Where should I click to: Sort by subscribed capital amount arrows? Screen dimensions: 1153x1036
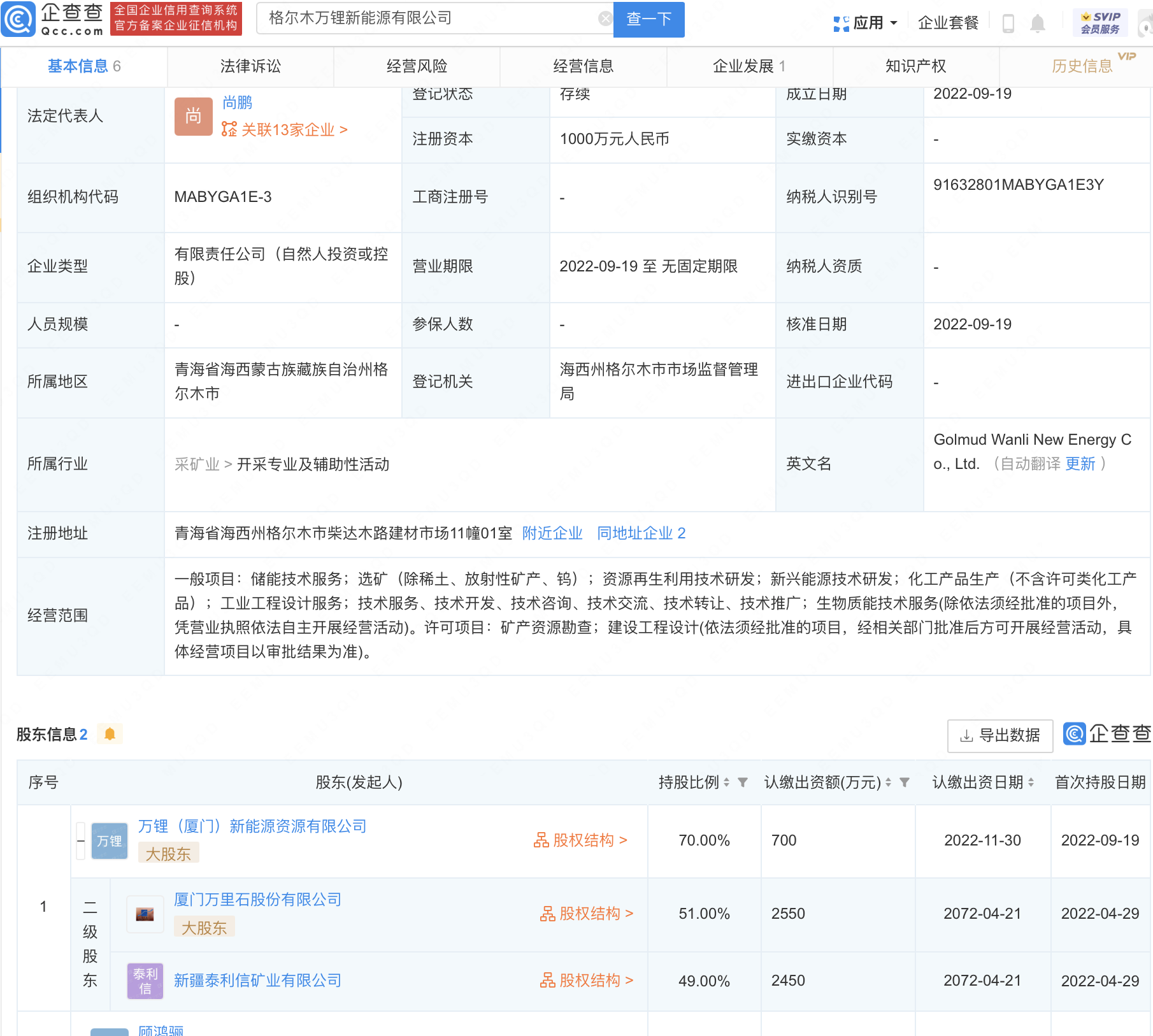point(888,782)
